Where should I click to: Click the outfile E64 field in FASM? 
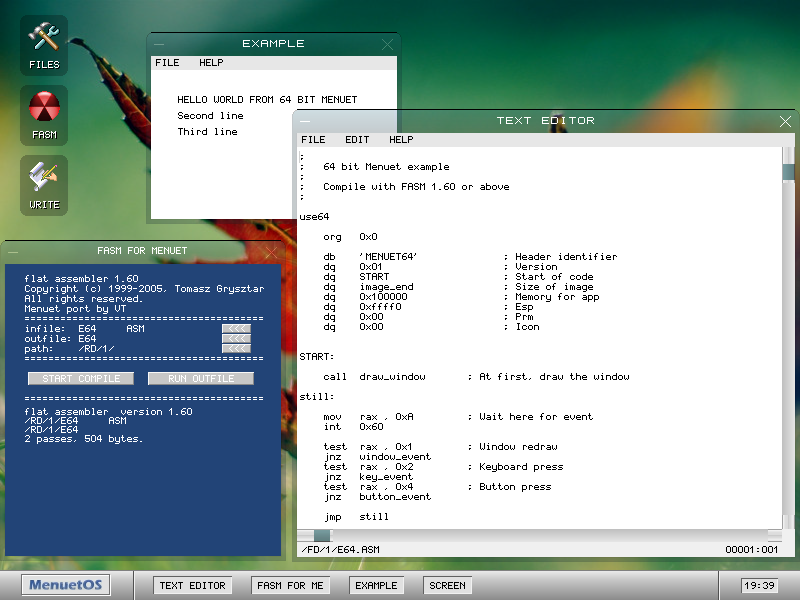[87, 339]
